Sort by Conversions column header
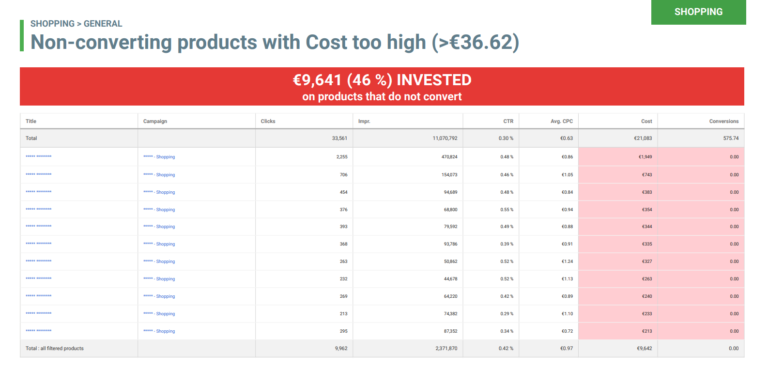 coord(724,121)
